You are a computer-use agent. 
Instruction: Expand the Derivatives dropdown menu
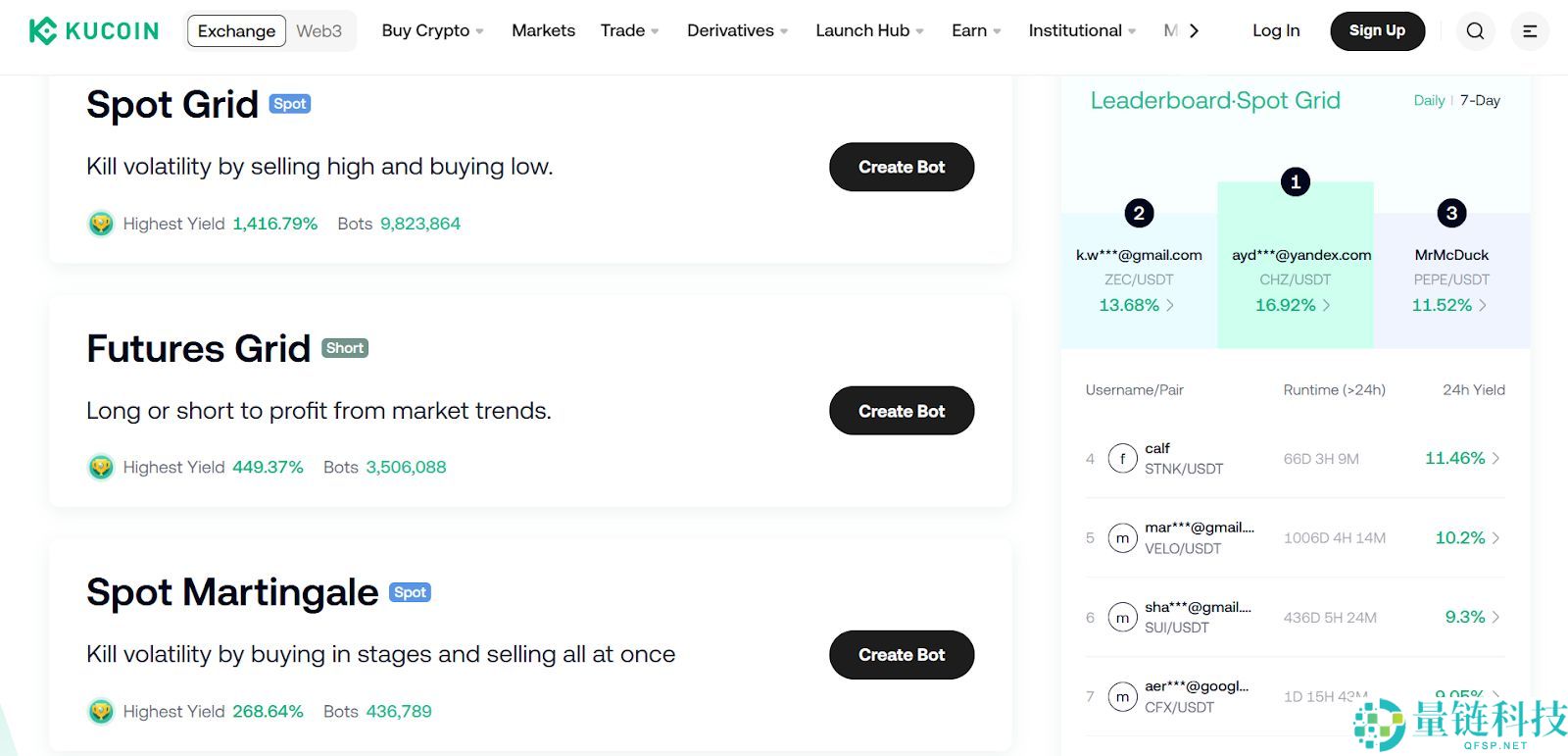click(737, 30)
